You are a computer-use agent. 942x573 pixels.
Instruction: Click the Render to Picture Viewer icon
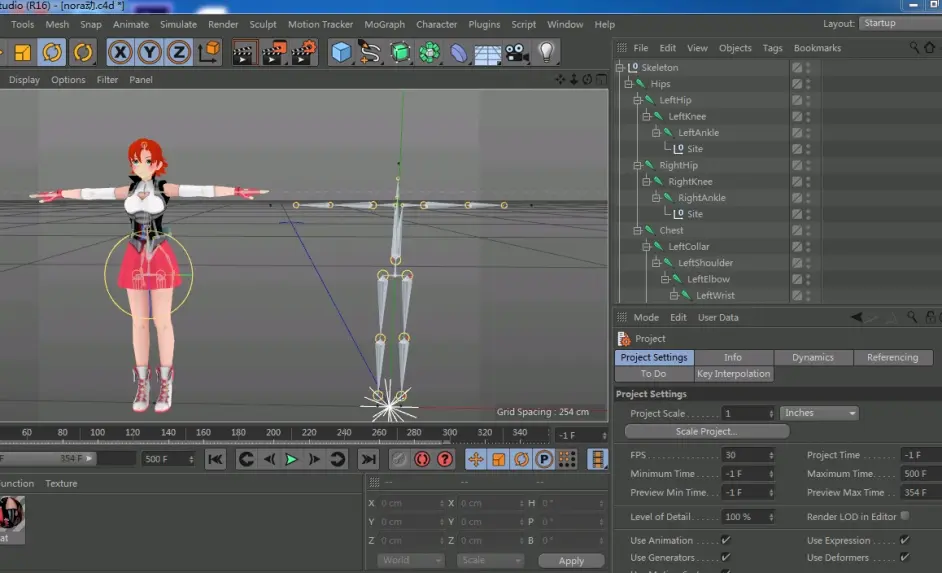(274, 52)
